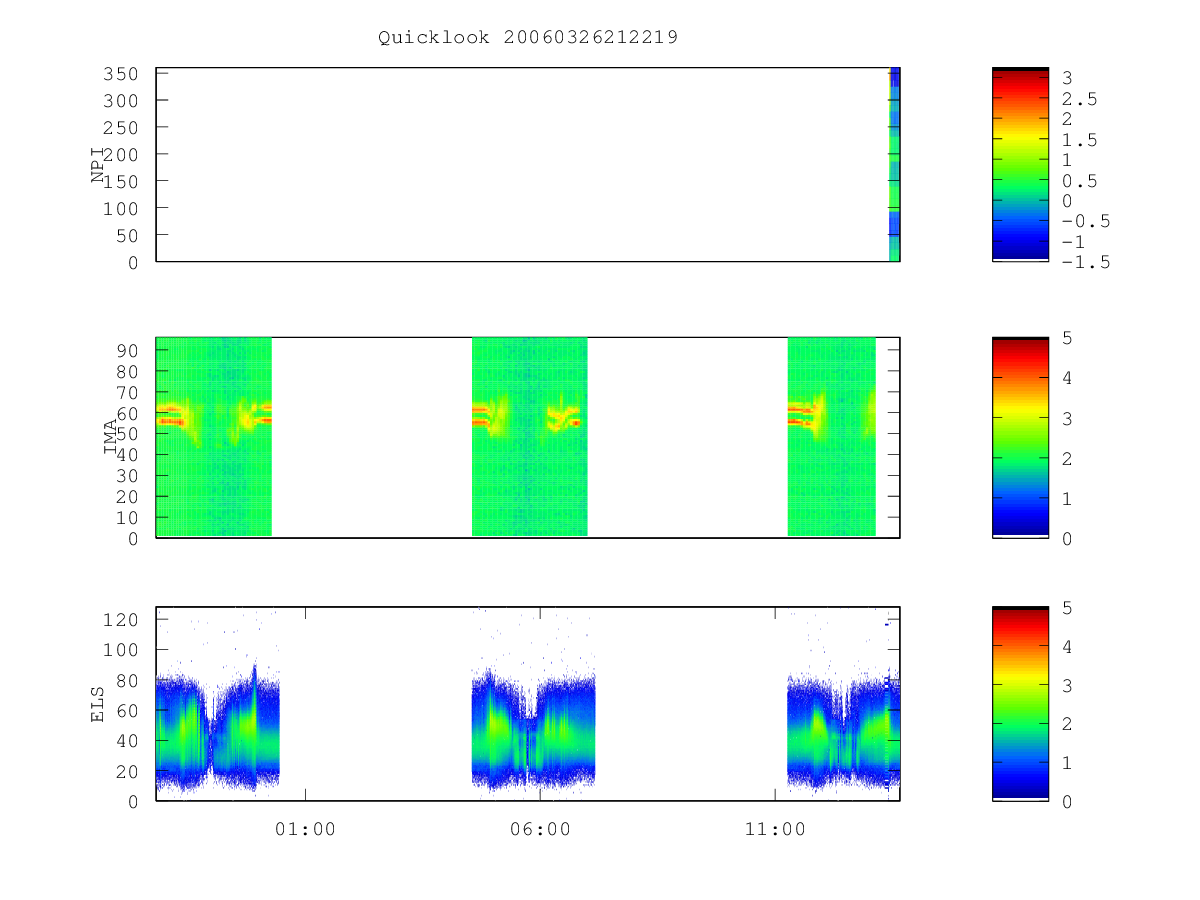
Task: Click the NPI data strip at plot's right edge
Action: coord(894,164)
